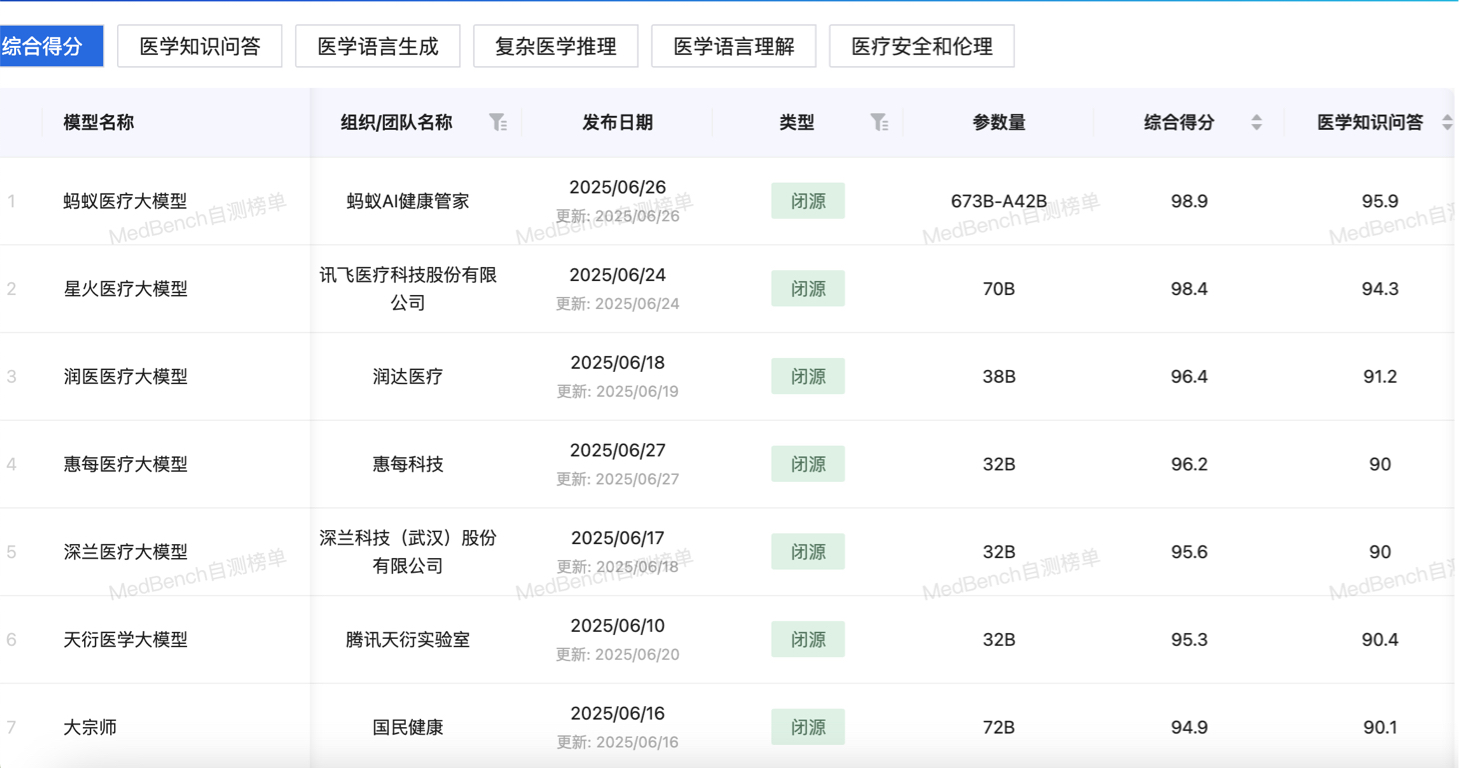Open filter for 类型 column
This screenshot has height=768, width=1459.
click(x=879, y=122)
